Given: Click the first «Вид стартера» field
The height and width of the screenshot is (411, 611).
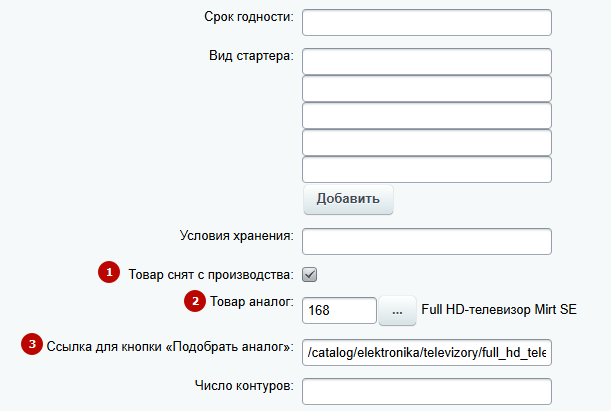Looking at the screenshot, I should click(x=426, y=62).
